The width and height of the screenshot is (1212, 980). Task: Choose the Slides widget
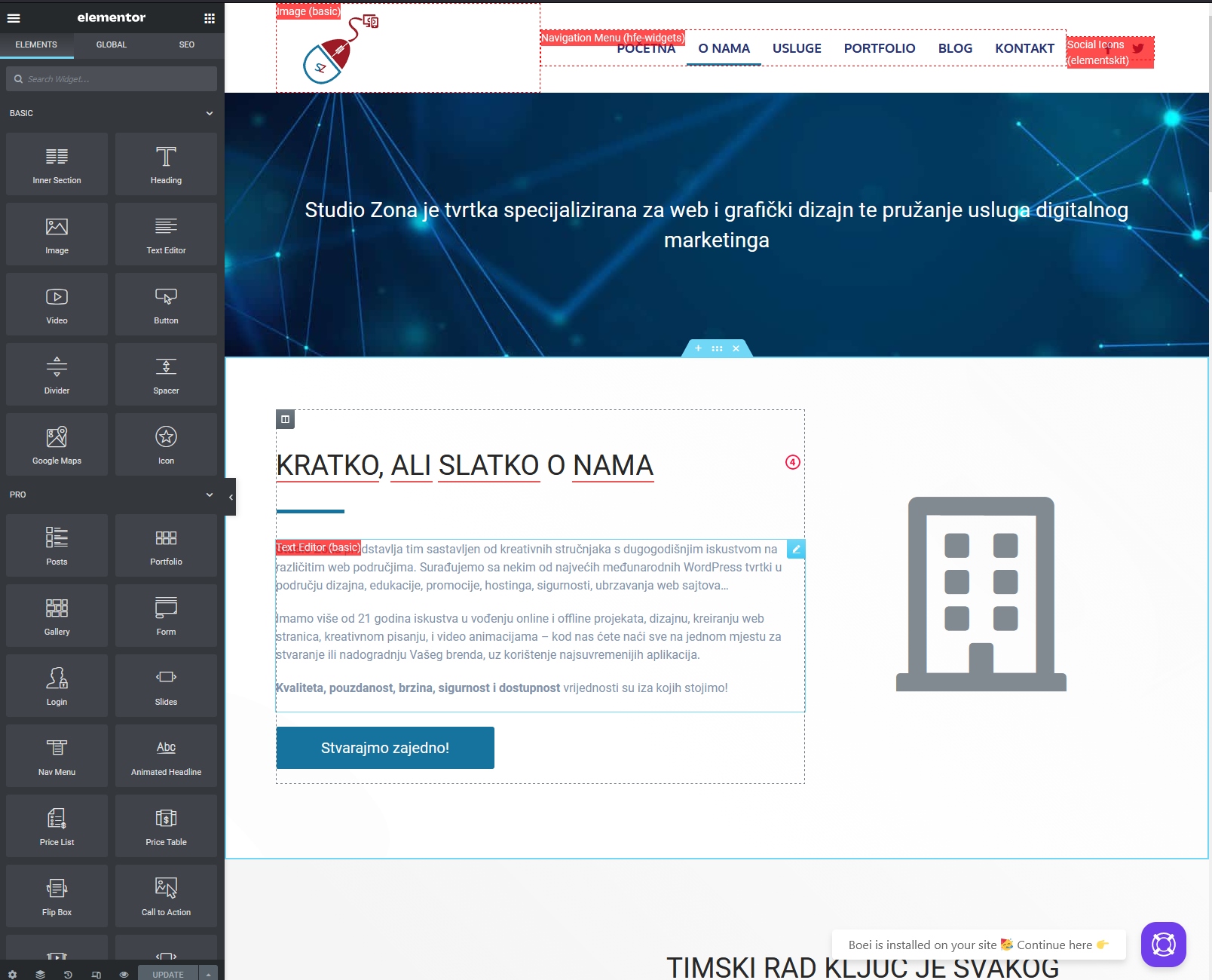(x=166, y=686)
